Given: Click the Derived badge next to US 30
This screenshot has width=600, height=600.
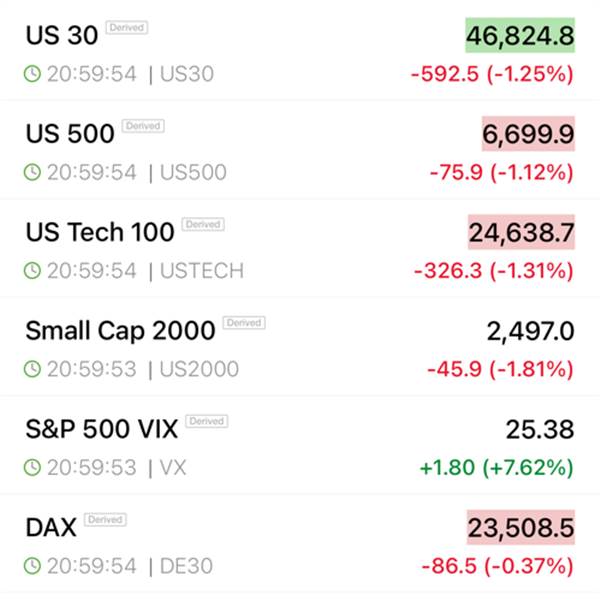Looking at the screenshot, I should [x=126, y=28].
